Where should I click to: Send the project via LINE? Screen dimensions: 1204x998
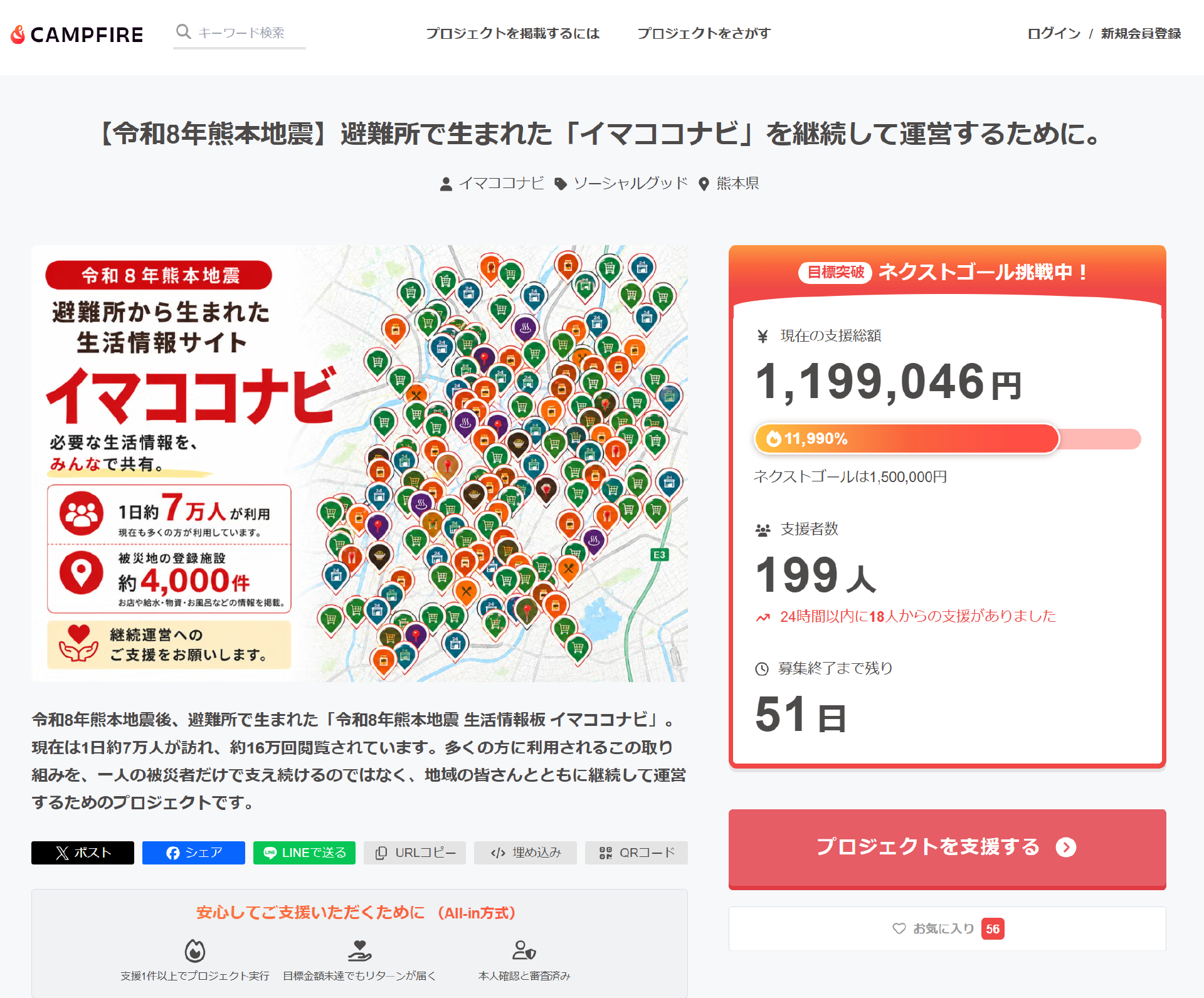(304, 853)
